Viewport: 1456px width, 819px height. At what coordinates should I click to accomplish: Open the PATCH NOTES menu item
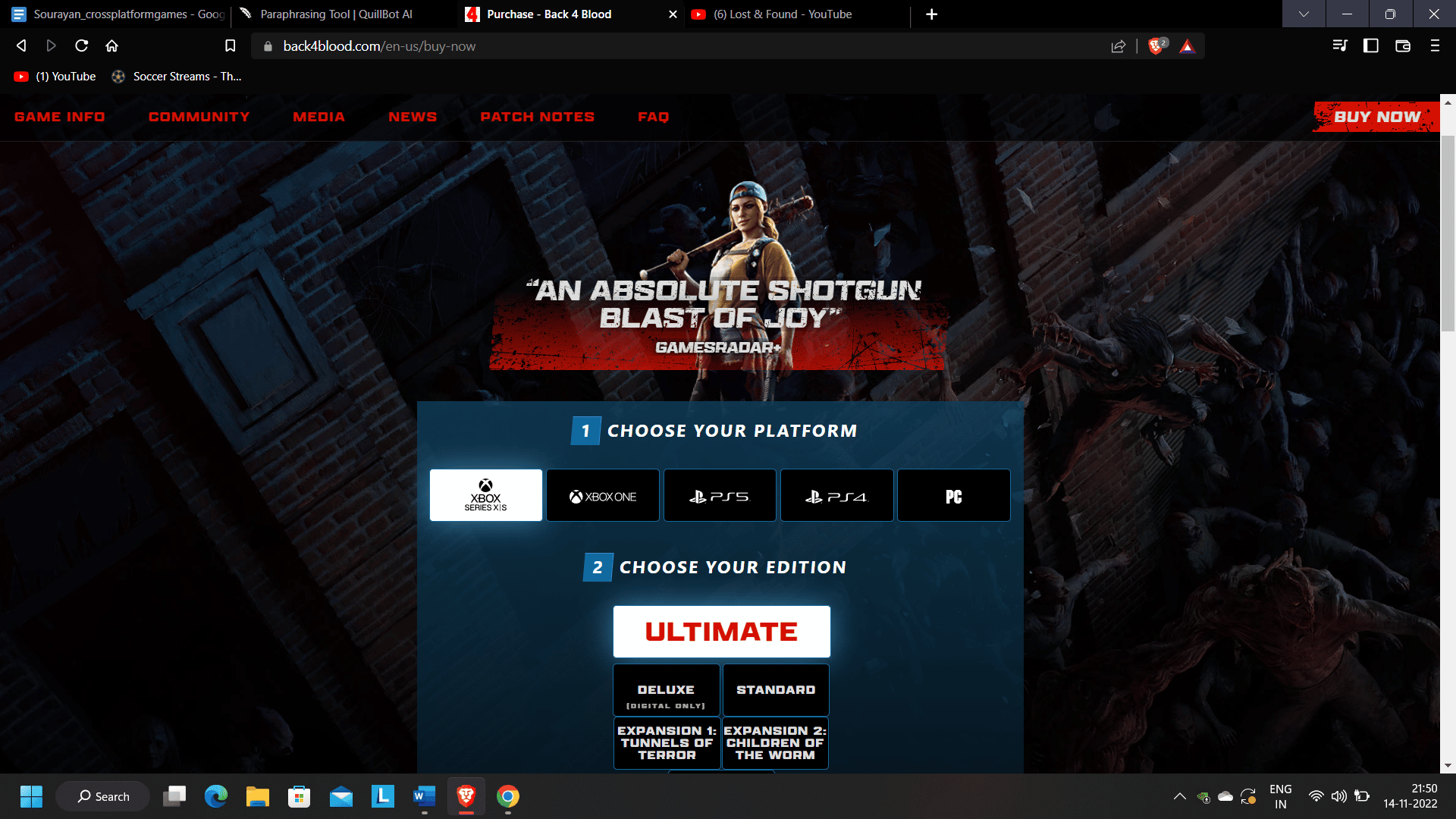pyautogui.click(x=538, y=117)
